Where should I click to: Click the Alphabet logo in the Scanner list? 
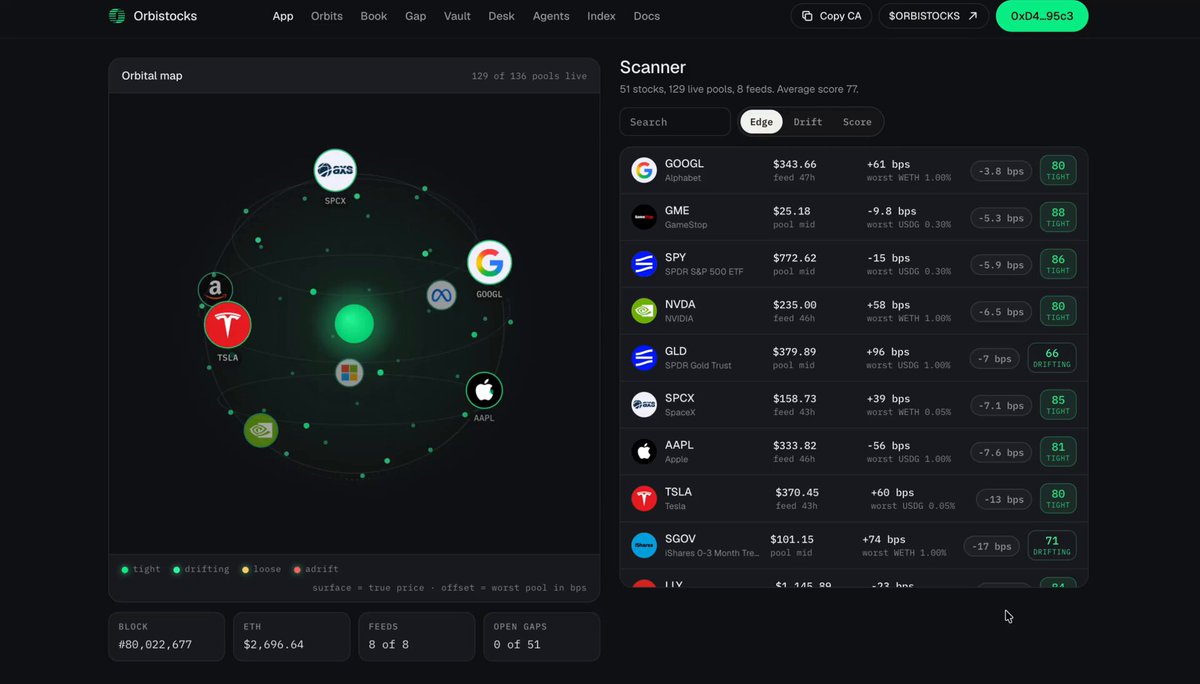pos(644,170)
